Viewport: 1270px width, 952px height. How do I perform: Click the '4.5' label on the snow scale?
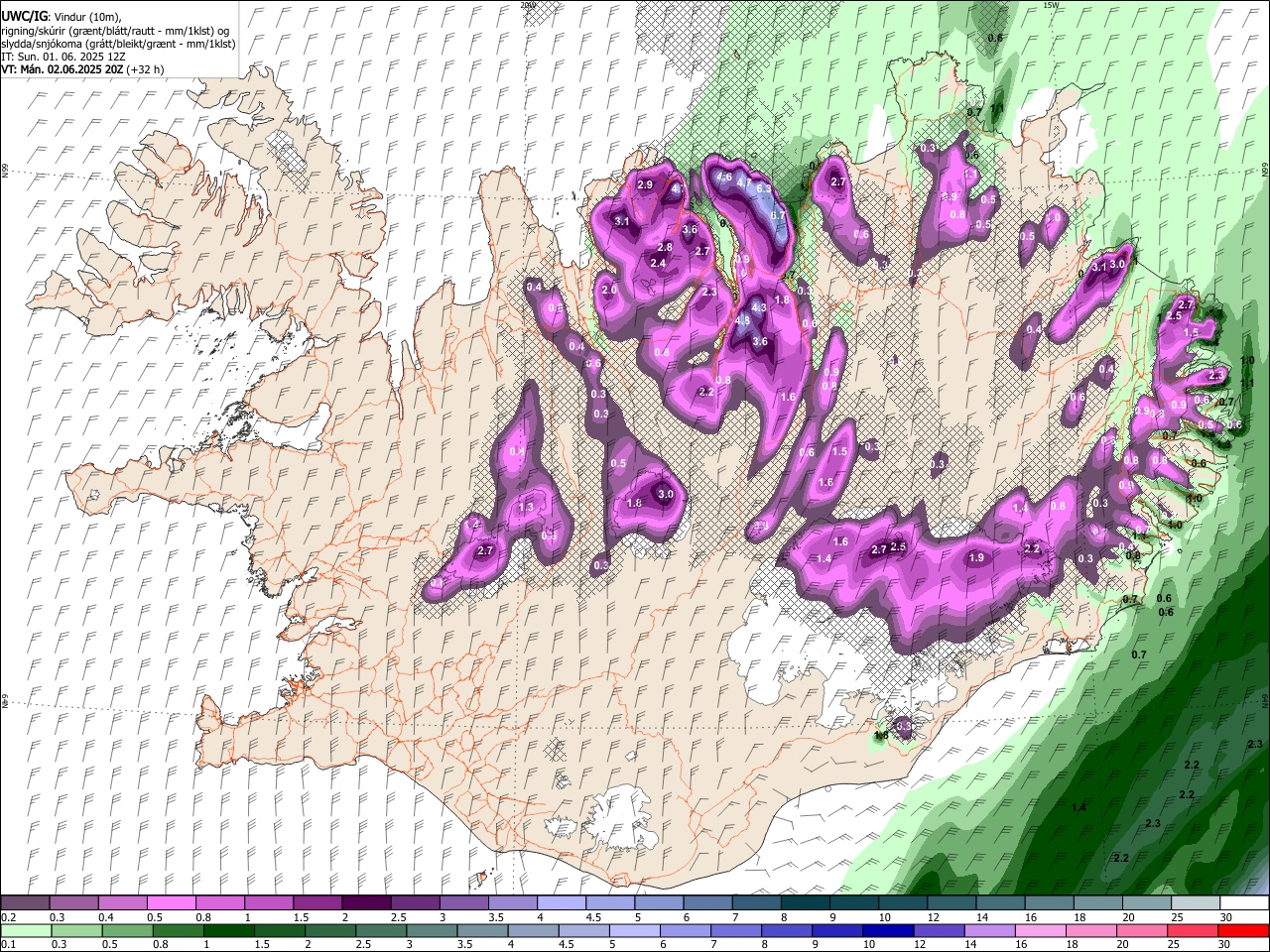[594, 917]
